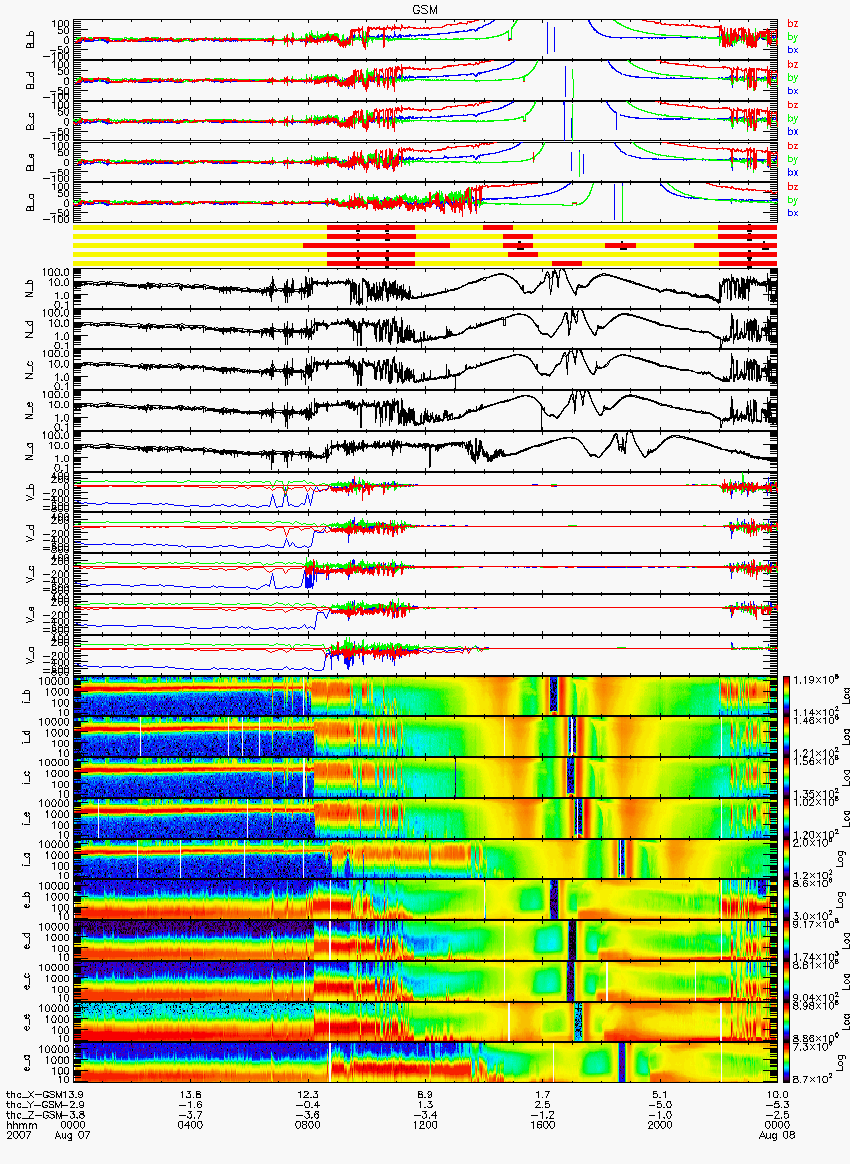Viewport: 850px width, 1164px height.
Task: Click the by legend label of B_c panel
Action: 793,119
